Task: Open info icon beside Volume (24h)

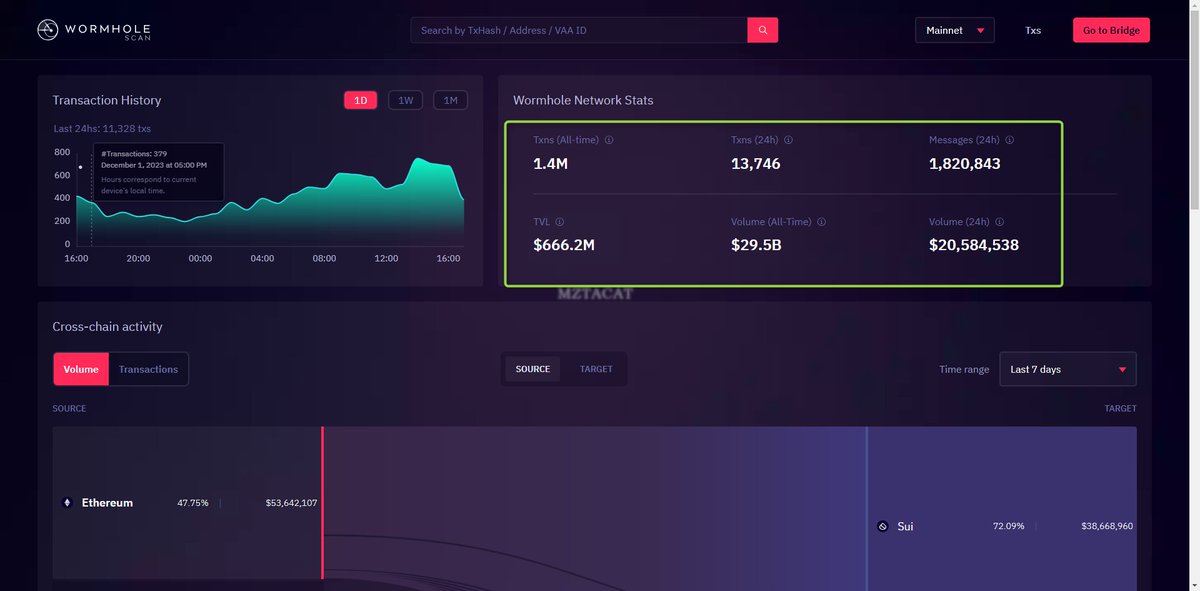Action: (x=999, y=222)
